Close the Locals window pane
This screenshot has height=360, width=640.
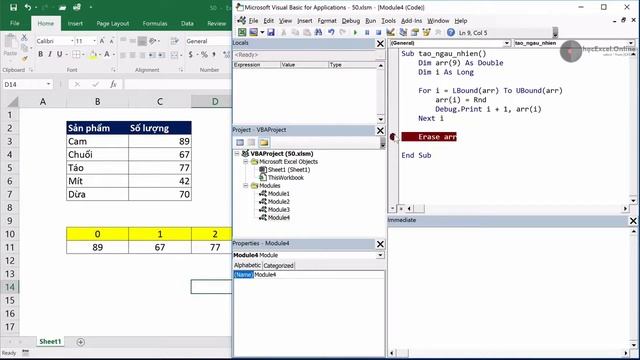pos(380,43)
